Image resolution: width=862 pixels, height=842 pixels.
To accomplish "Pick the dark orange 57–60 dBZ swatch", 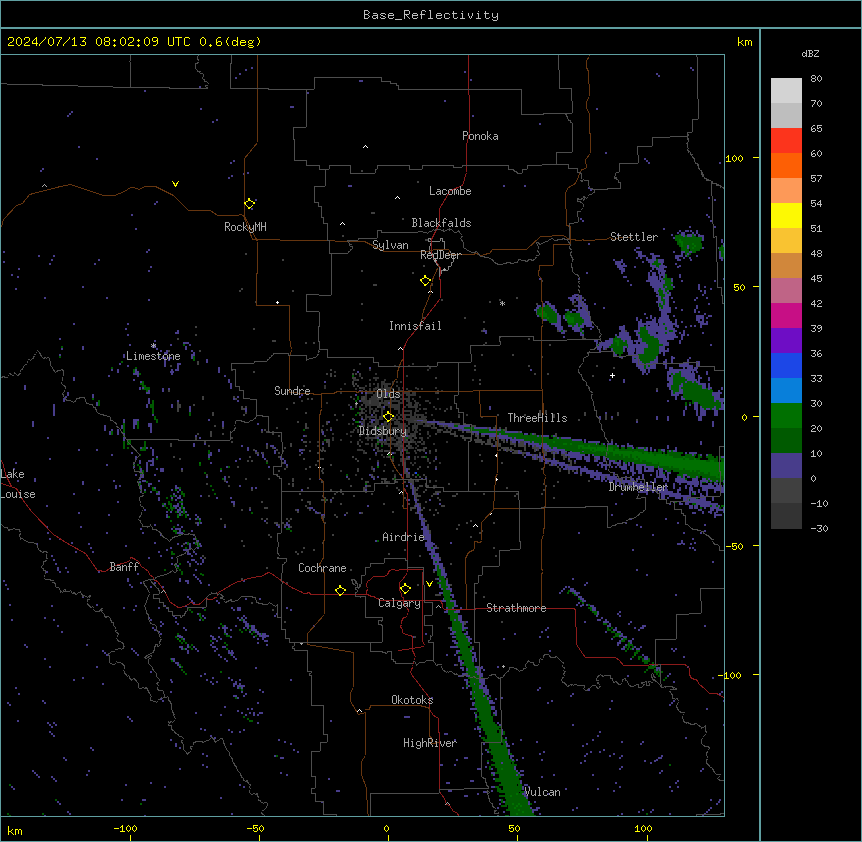I will (786, 165).
